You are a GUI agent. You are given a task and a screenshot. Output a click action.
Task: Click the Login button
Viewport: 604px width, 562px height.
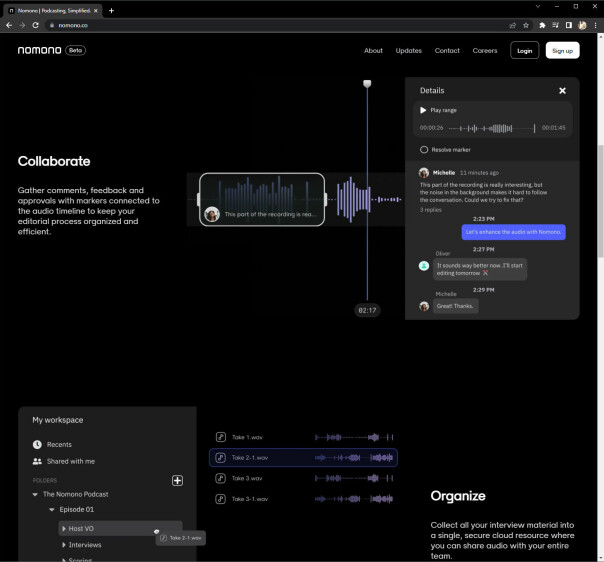(x=524, y=50)
